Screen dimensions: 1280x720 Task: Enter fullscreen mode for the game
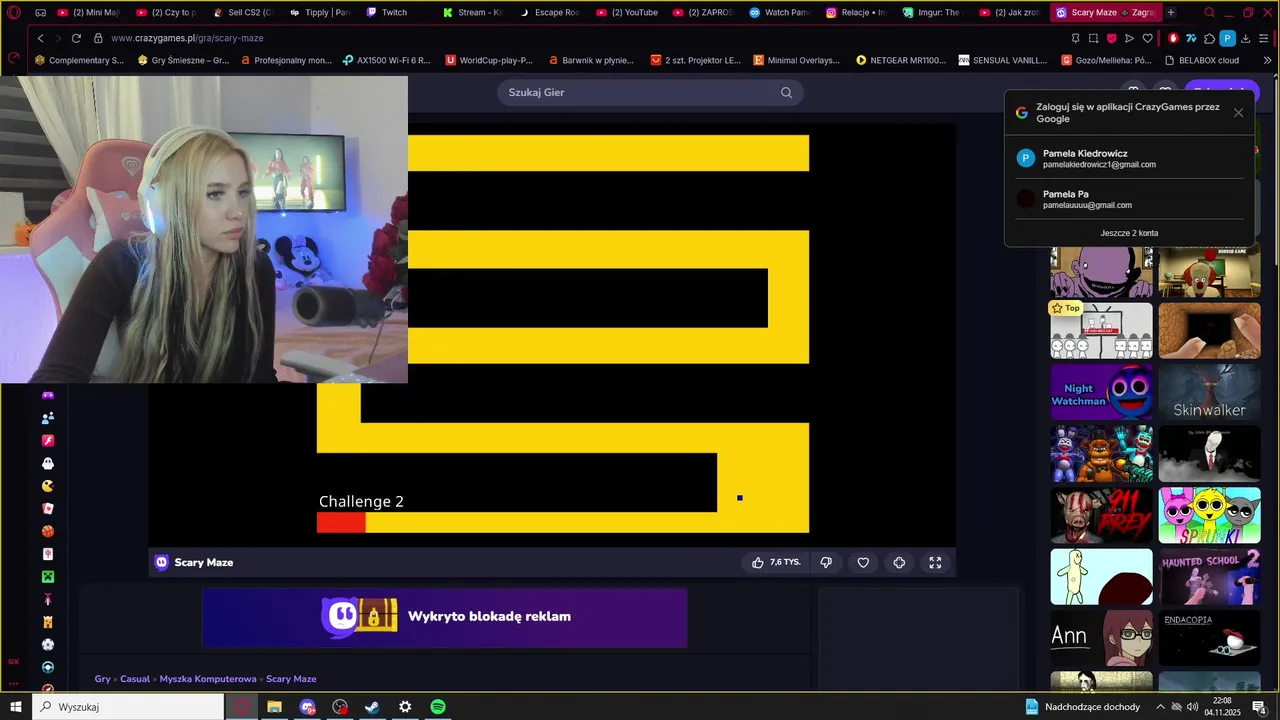coord(935,563)
